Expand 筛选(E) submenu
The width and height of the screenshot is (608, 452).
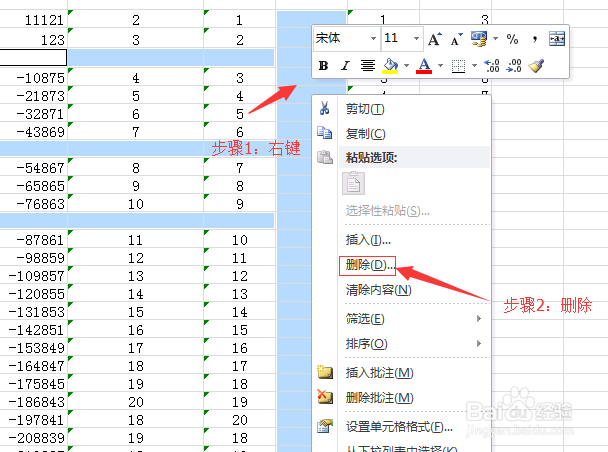414,319
